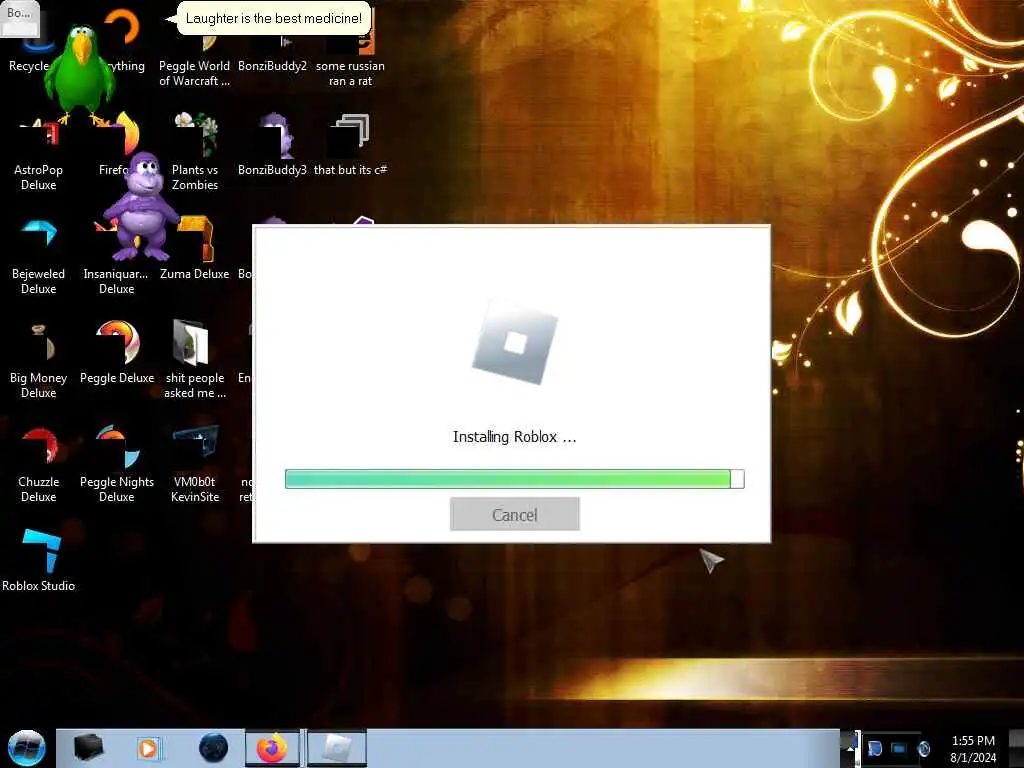Select the 'some russian ran a rat' icon
The height and width of the screenshot is (768, 1024).
351,59
